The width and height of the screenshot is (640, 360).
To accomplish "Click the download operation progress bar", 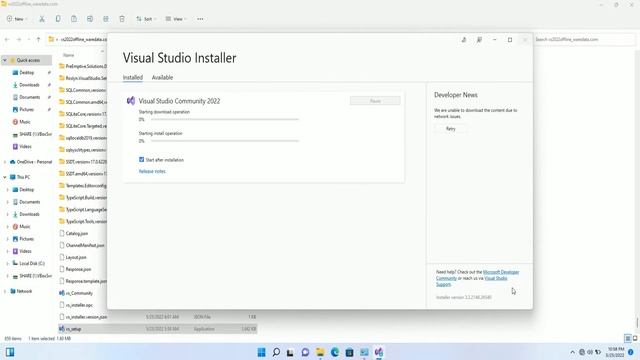I will click(225, 120).
